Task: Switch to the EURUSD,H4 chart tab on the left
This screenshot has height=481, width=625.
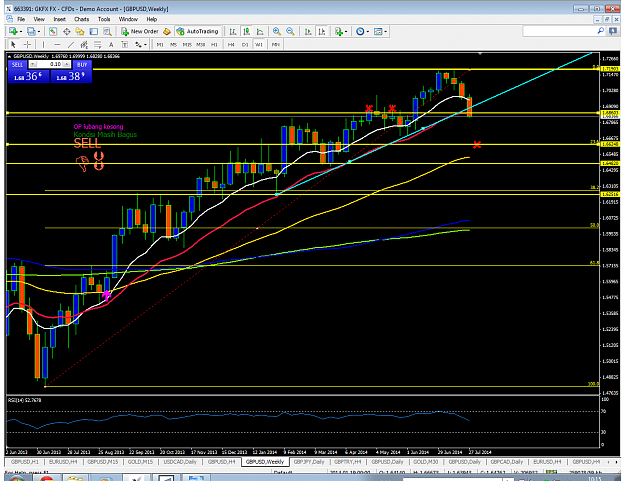Action: (x=63, y=462)
